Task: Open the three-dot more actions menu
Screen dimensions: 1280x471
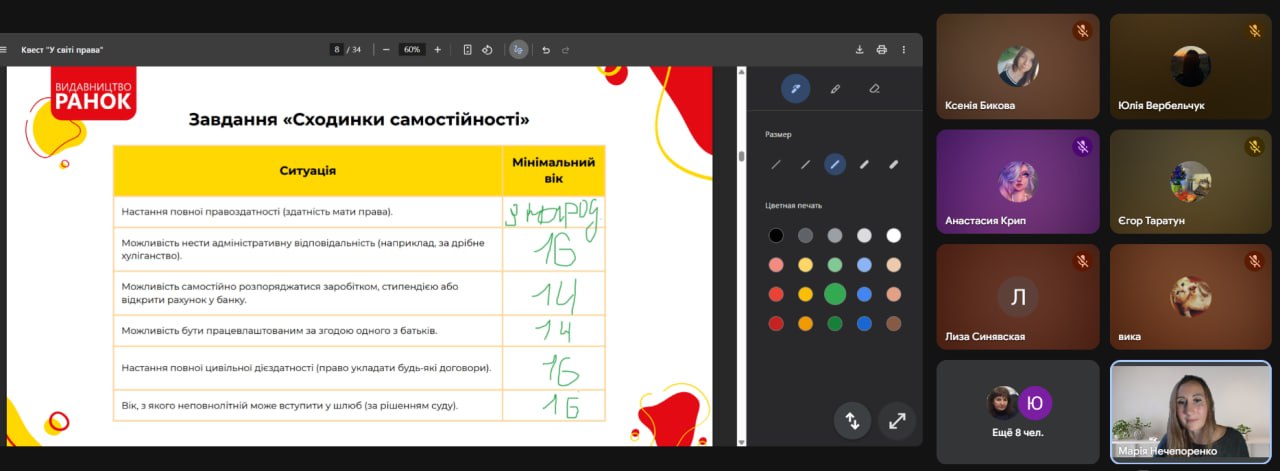Action: pyautogui.click(x=904, y=50)
